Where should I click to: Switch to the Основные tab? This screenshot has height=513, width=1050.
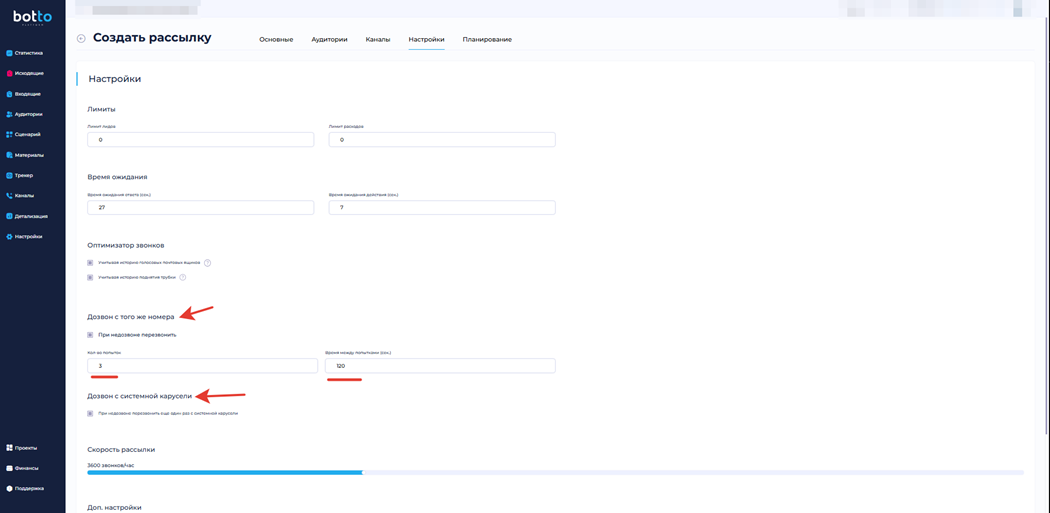[x=276, y=39]
